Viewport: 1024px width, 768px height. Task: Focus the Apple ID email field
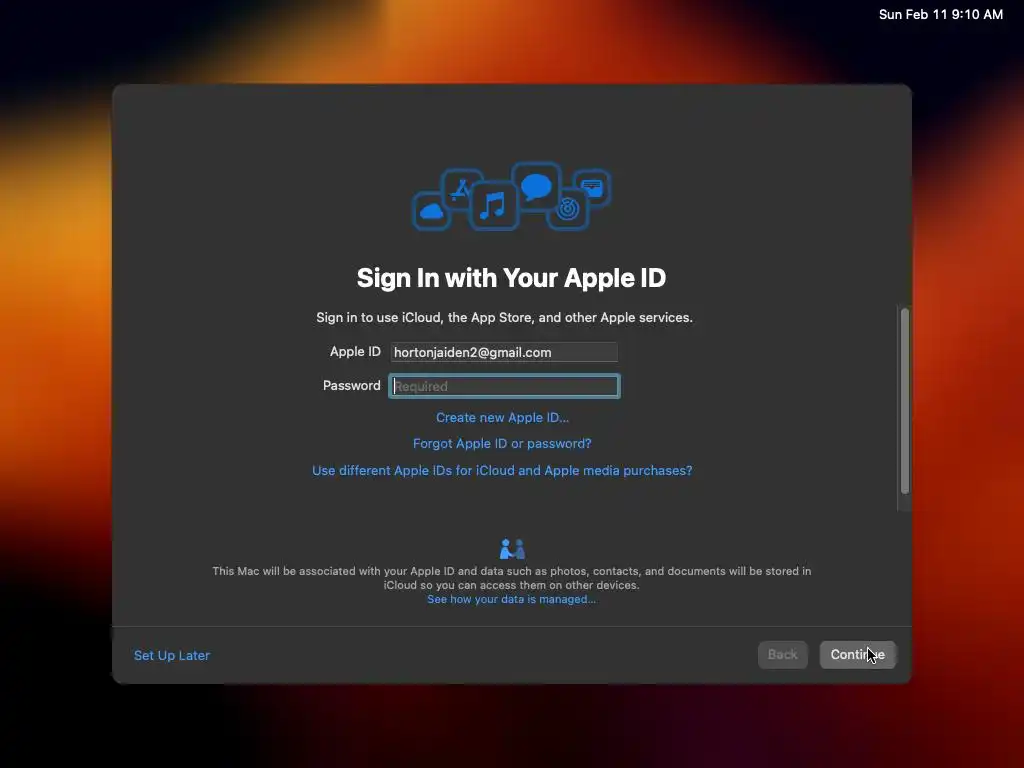tap(504, 352)
